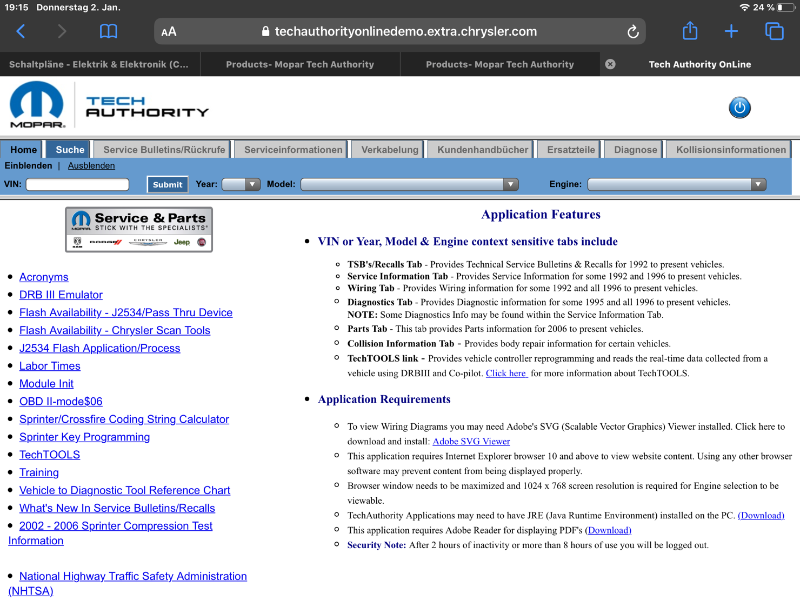The width and height of the screenshot is (800, 600).
Task: Open the Safari share sheet icon
Action: (689, 32)
